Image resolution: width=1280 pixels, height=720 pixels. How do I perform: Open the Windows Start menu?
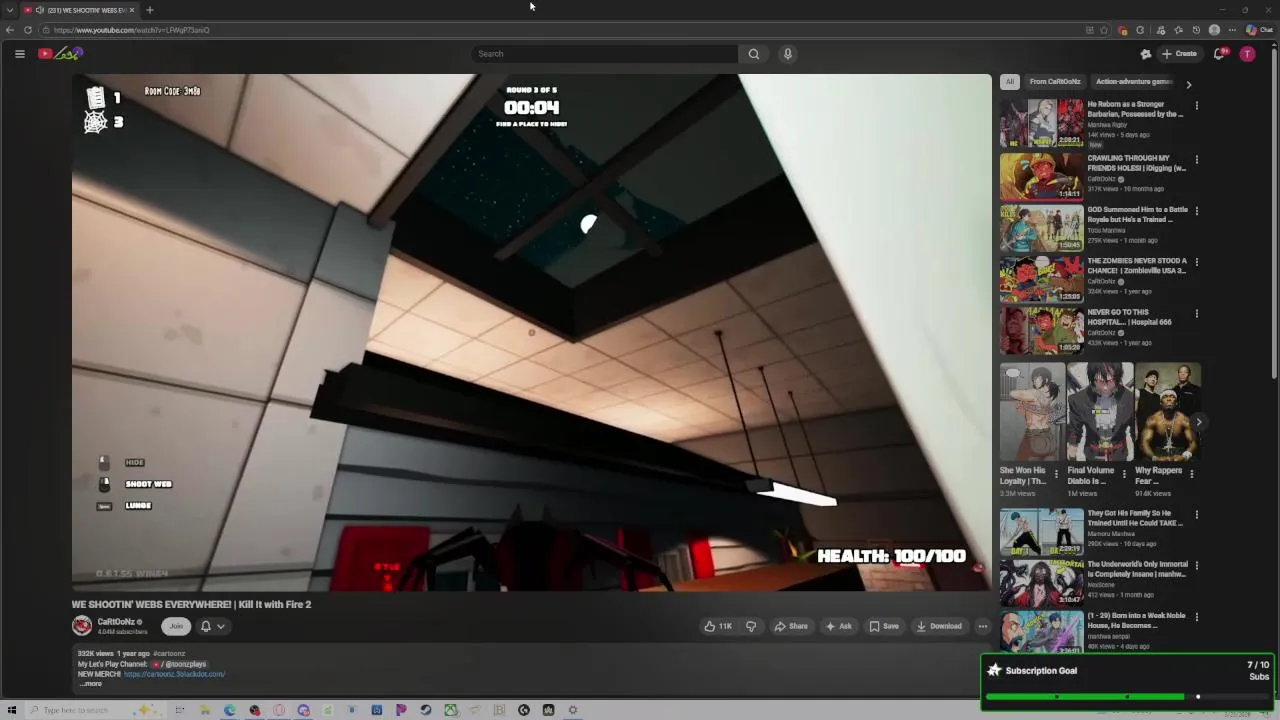(12, 710)
